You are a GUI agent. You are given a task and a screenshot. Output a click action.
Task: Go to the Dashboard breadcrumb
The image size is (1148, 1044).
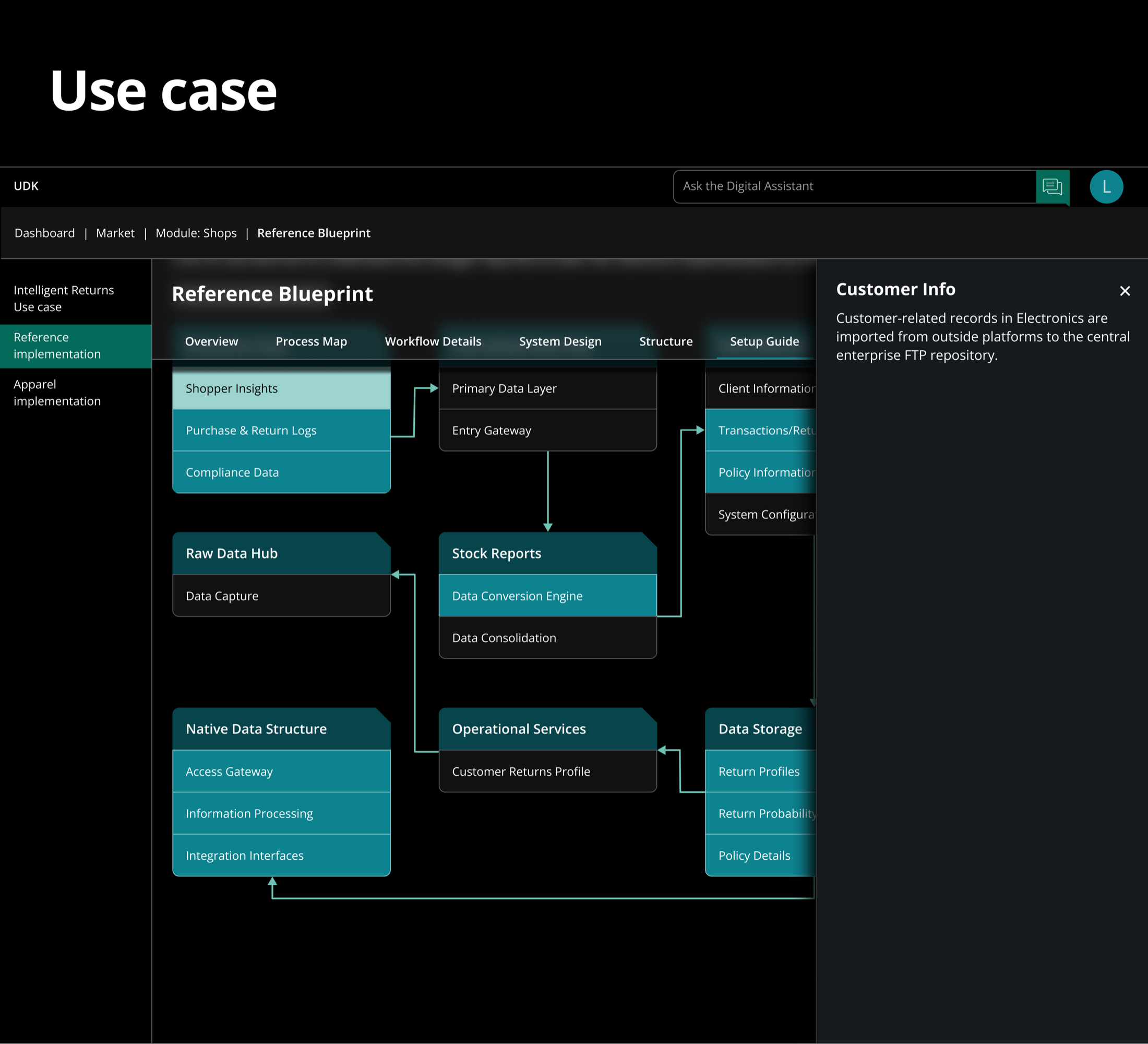[44, 233]
